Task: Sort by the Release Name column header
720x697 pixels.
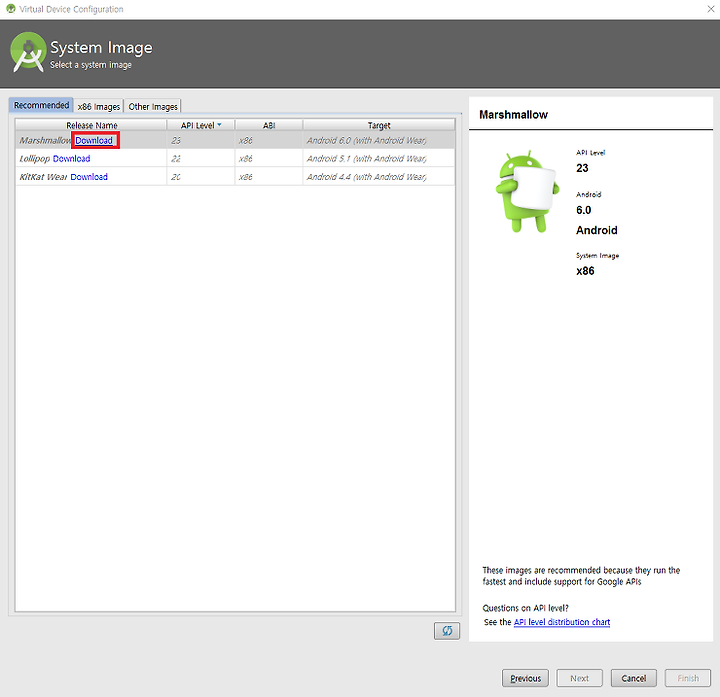Action: [91, 125]
